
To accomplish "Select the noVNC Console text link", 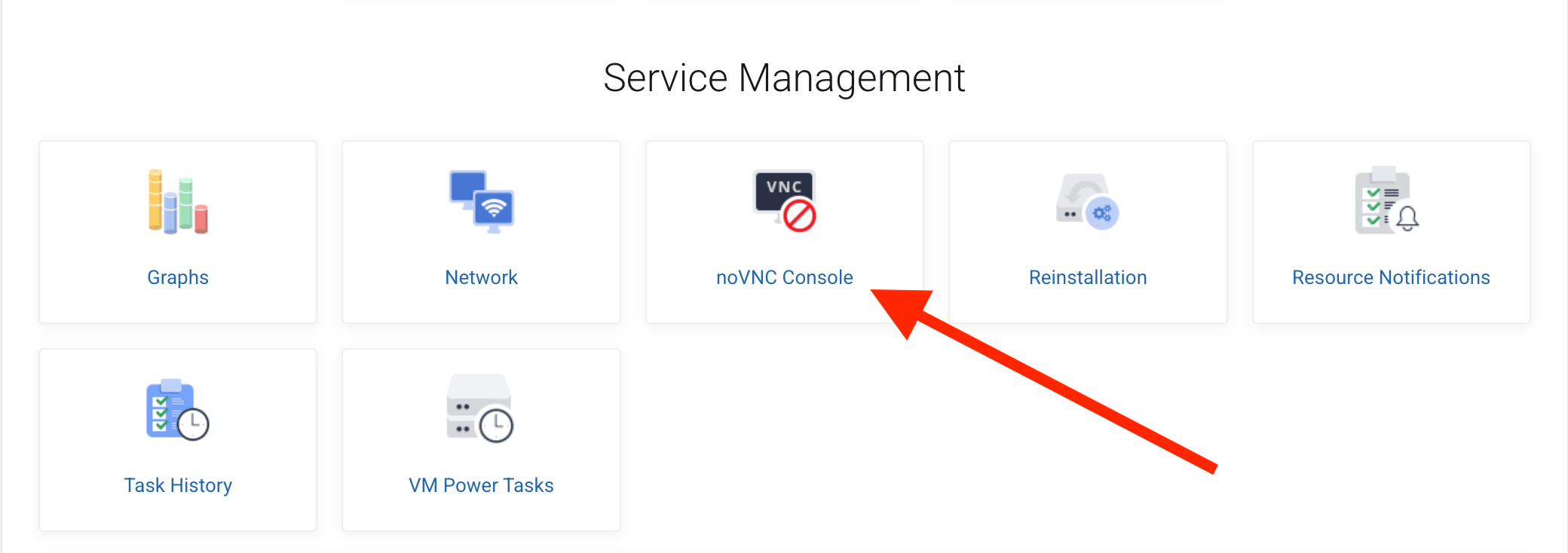I will pyautogui.click(x=784, y=277).
